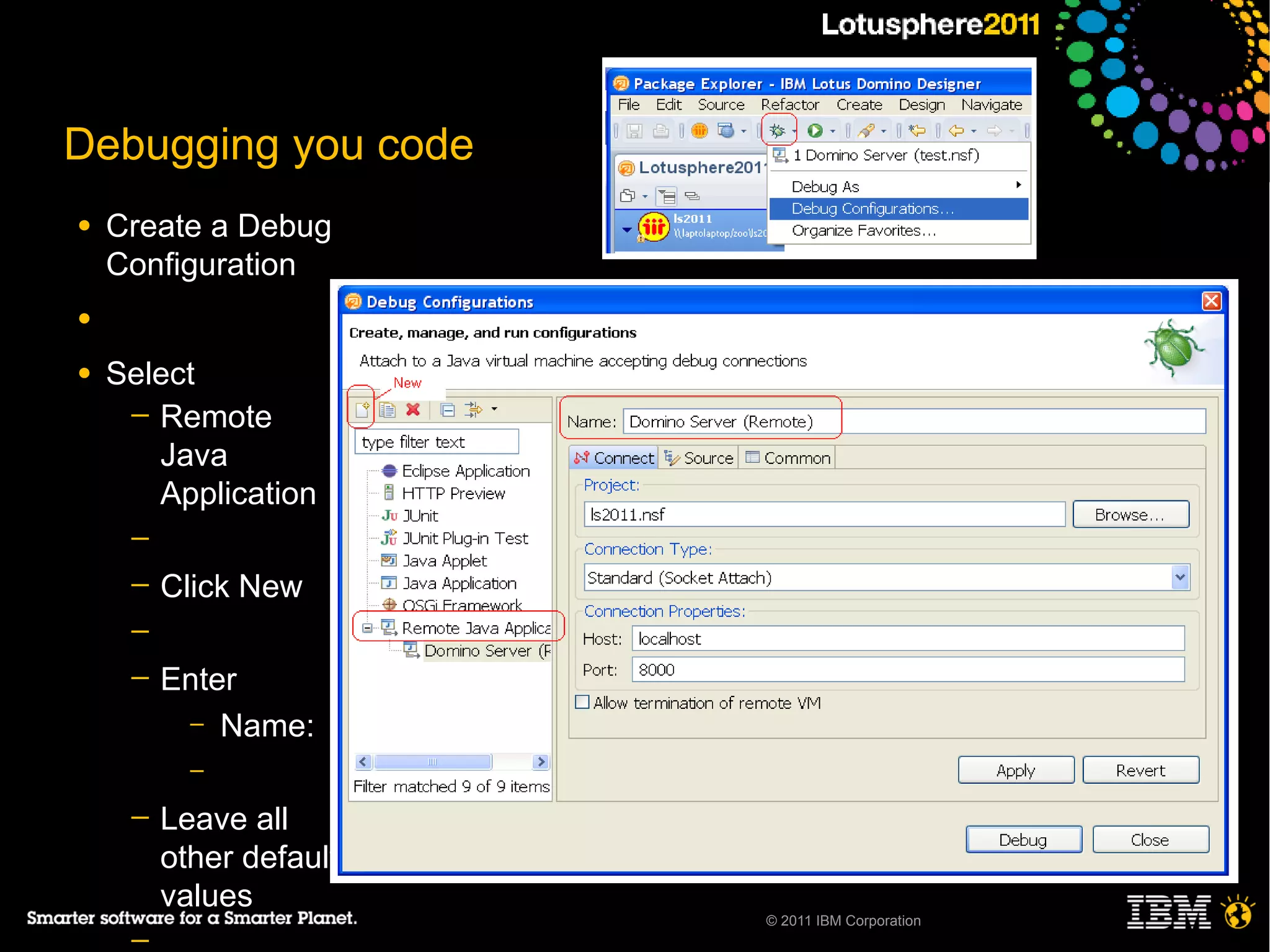The height and width of the screenshot is (952, 1270).
Task: Open the filter icon's dropdown arrow
Action: (494, 409)
